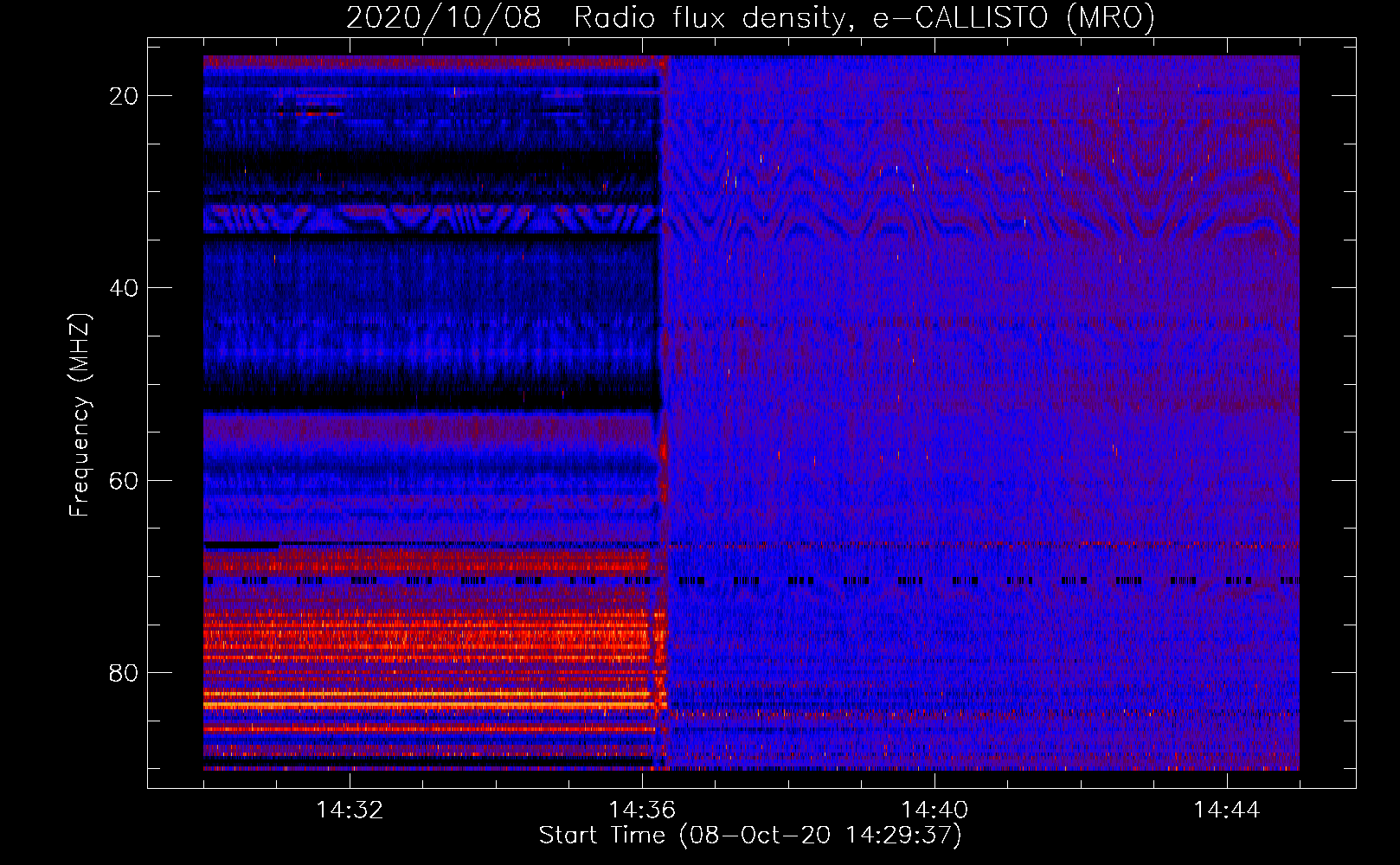This screenshot has width=1400, height=865.
Task: Click the 14:44 time tick label
Action: pos(1227,811)
